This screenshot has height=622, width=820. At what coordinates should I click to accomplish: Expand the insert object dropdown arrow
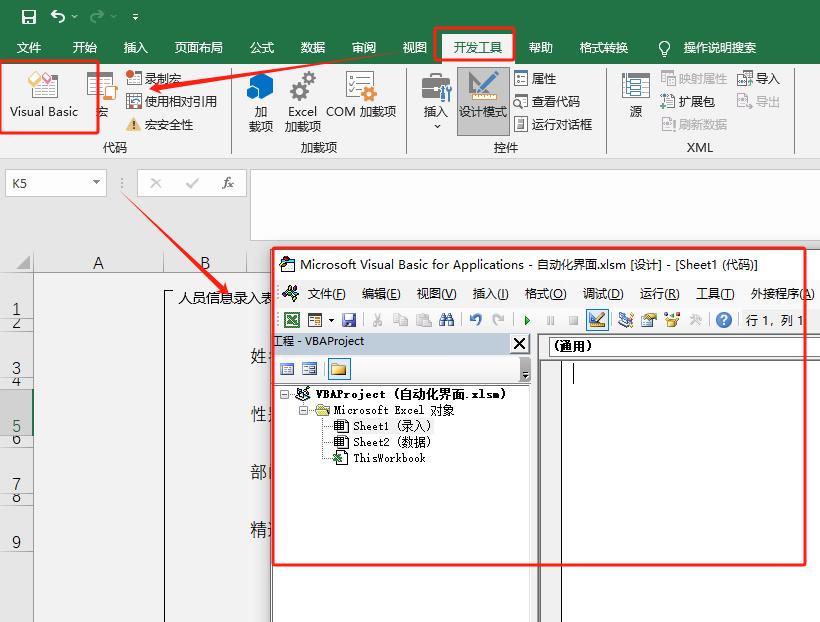(x=331, y=320)
